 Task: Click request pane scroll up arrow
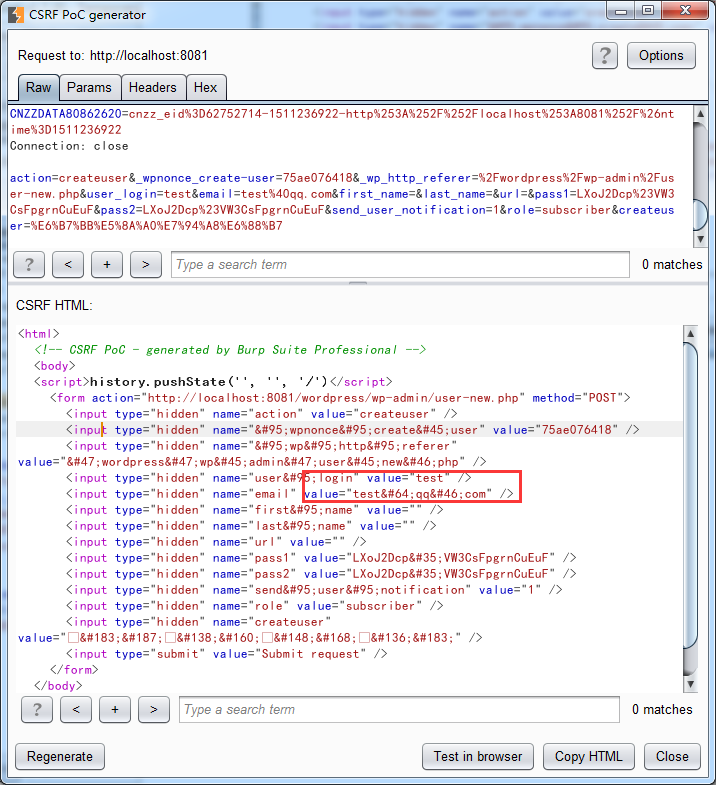[700, 114]
